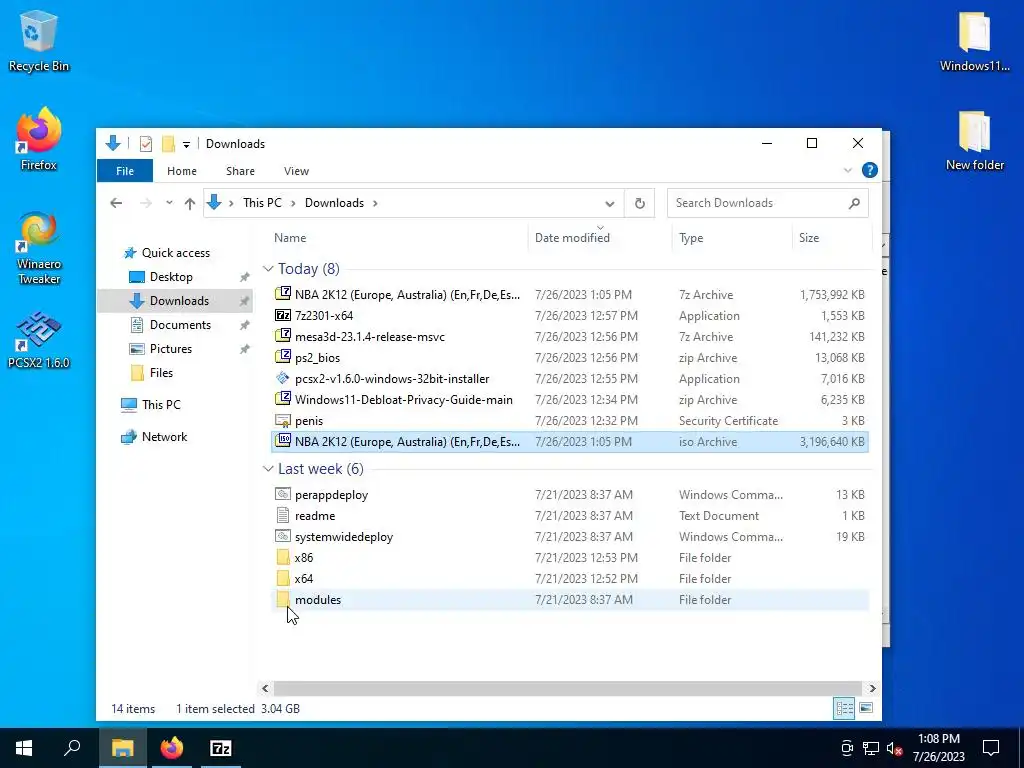Sort by the Date modified column header
1024x768 pixels.
600,238
